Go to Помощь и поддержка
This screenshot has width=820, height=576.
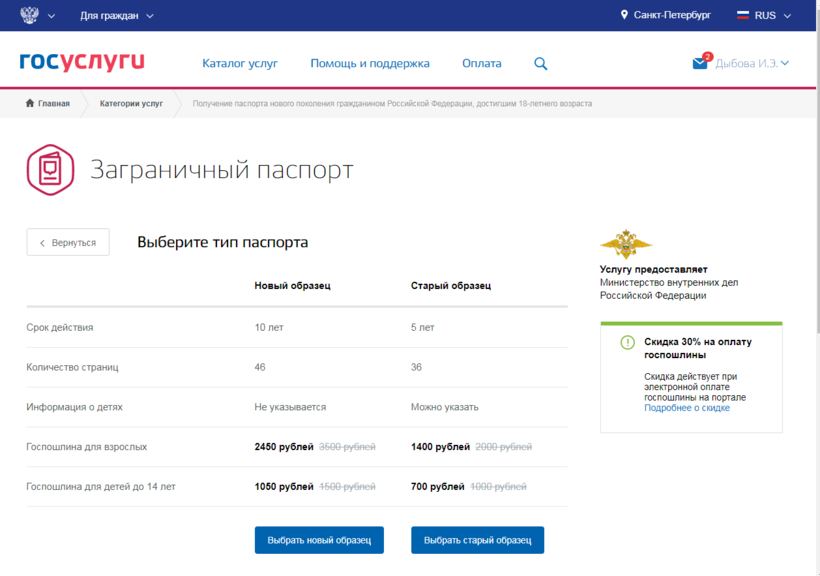tap(370, 64)
